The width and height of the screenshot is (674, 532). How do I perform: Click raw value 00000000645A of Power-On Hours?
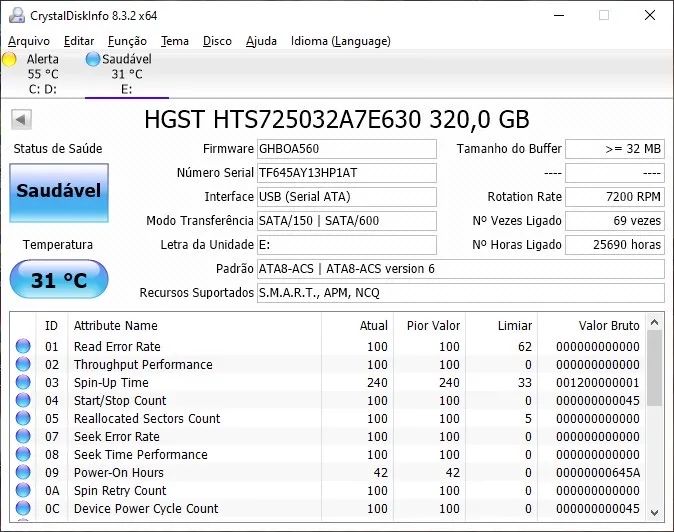click(598, 473)
